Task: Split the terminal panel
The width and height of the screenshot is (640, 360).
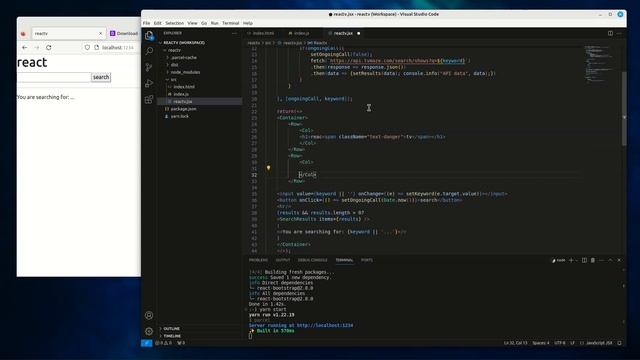Action: point(584,260)
